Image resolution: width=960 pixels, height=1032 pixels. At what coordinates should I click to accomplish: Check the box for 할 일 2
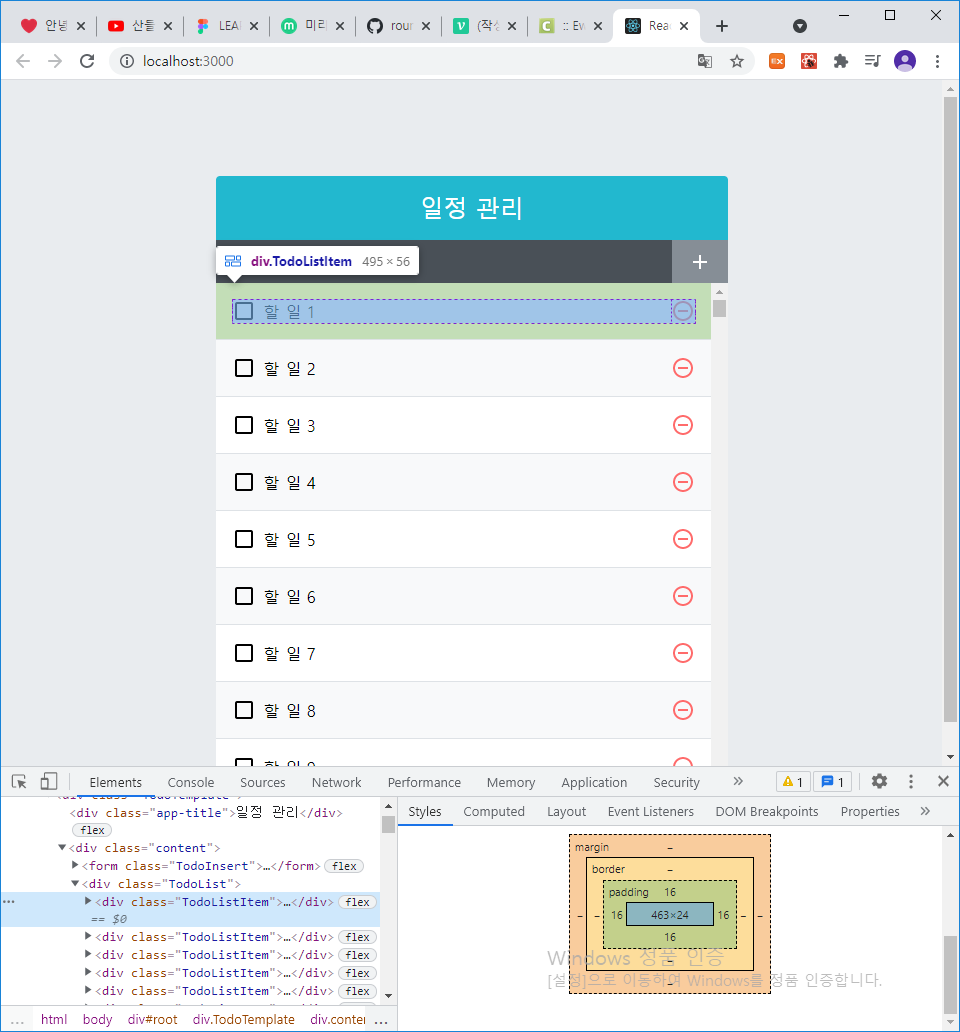tap(244, 368)
